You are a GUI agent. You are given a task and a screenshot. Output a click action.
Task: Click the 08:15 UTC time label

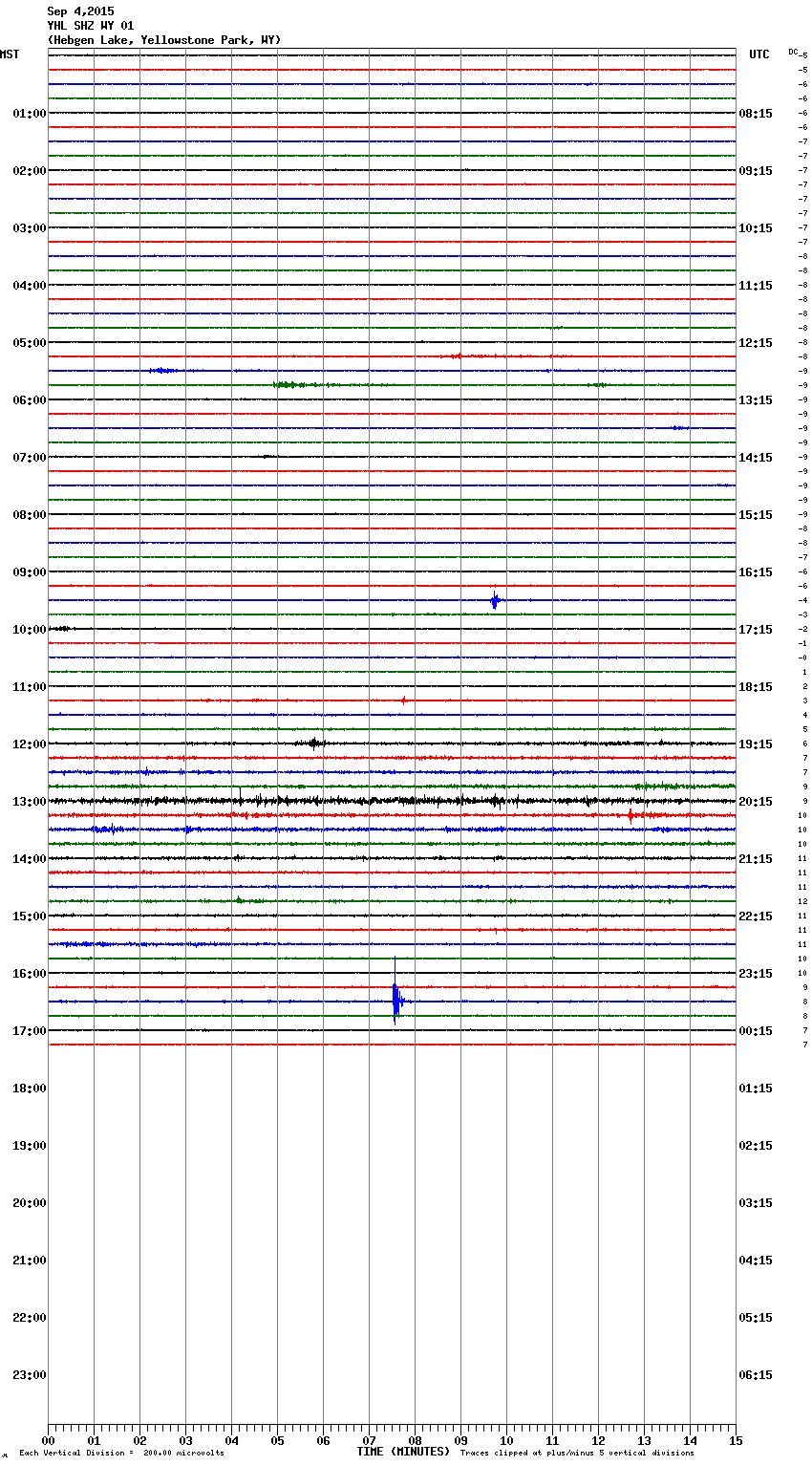tap(756, 114)
